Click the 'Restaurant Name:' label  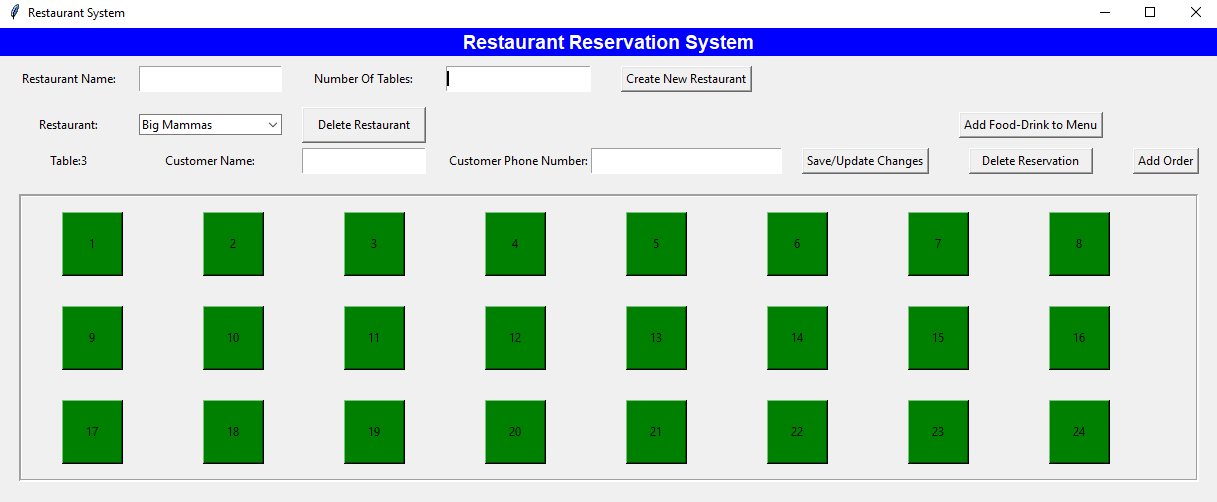[x=69, y=79]
